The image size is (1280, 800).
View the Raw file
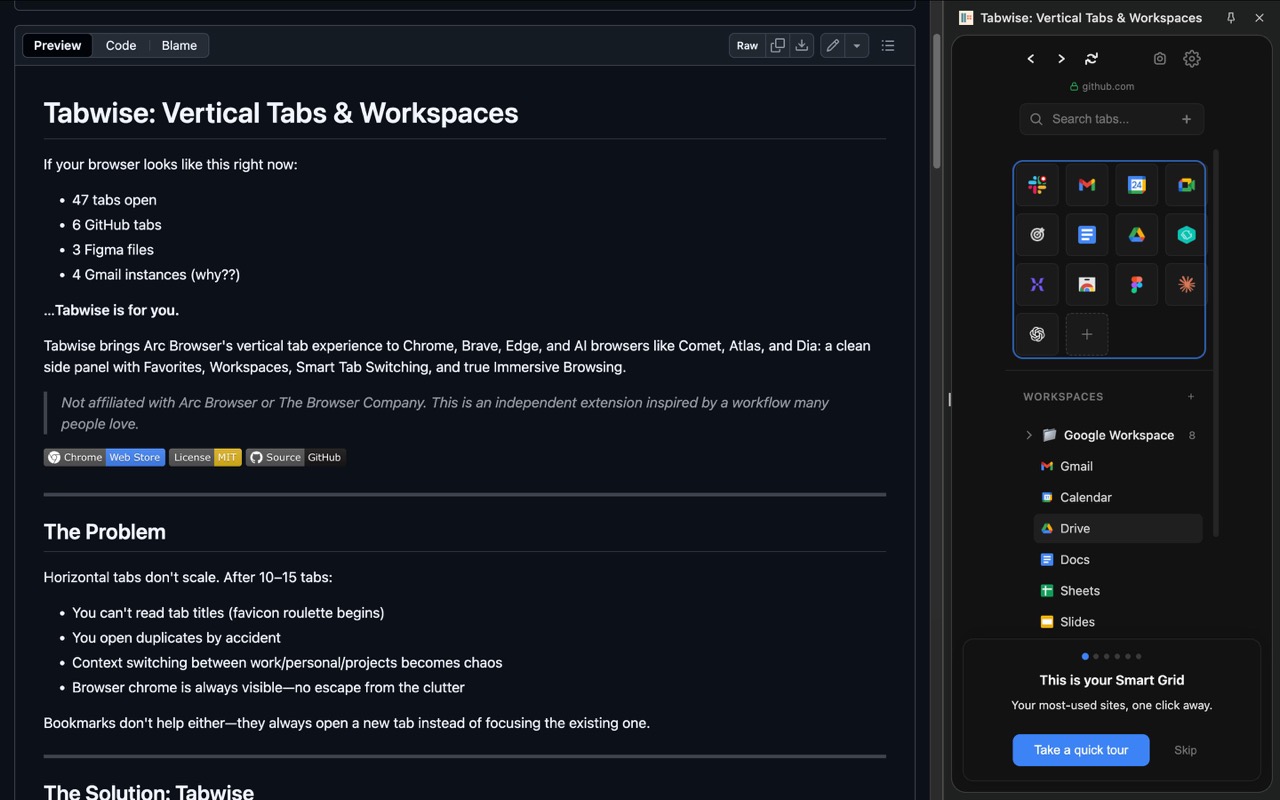click(747, 45)
